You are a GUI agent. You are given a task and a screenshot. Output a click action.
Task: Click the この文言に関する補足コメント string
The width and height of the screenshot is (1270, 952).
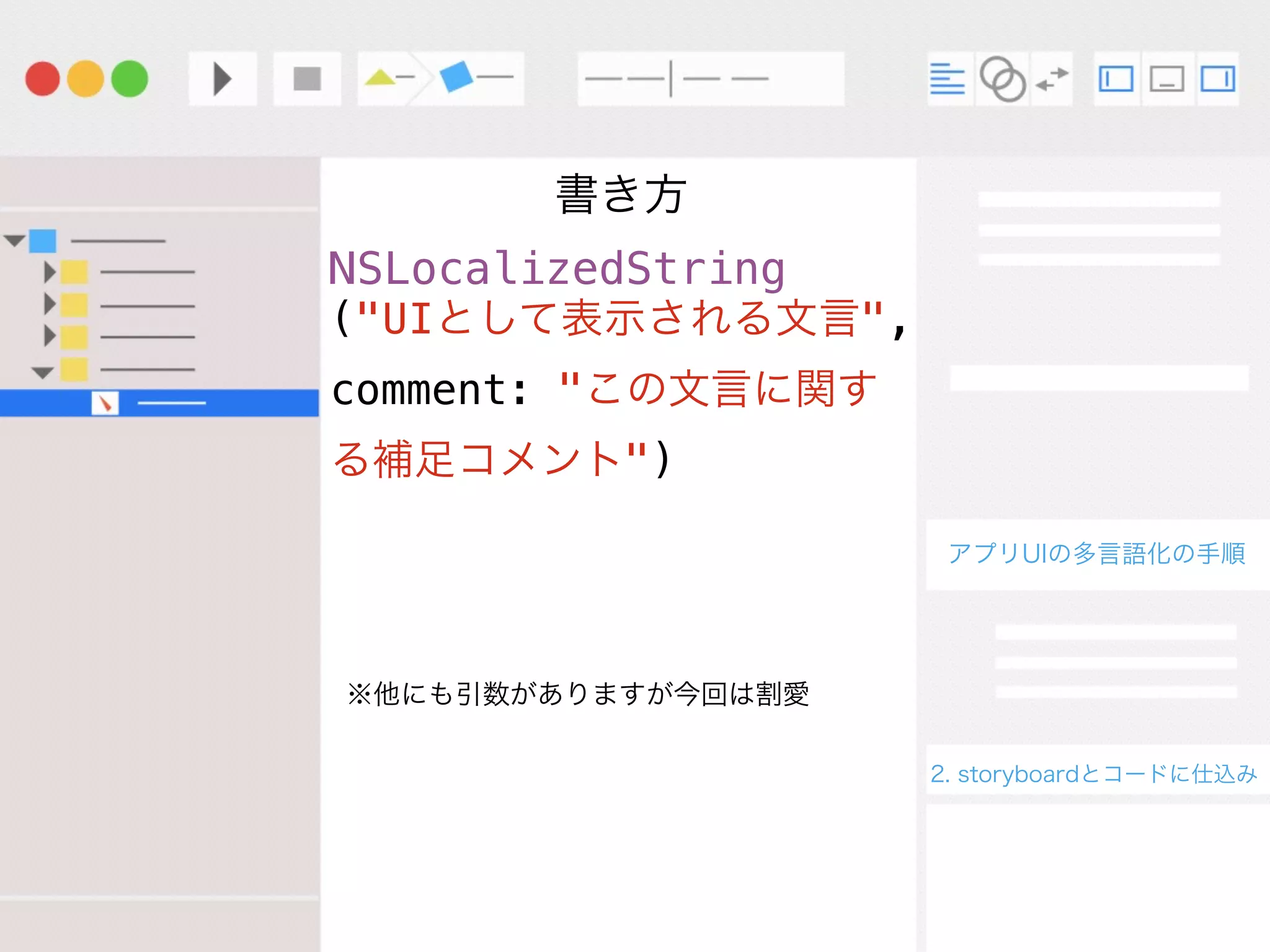[605, 424]
